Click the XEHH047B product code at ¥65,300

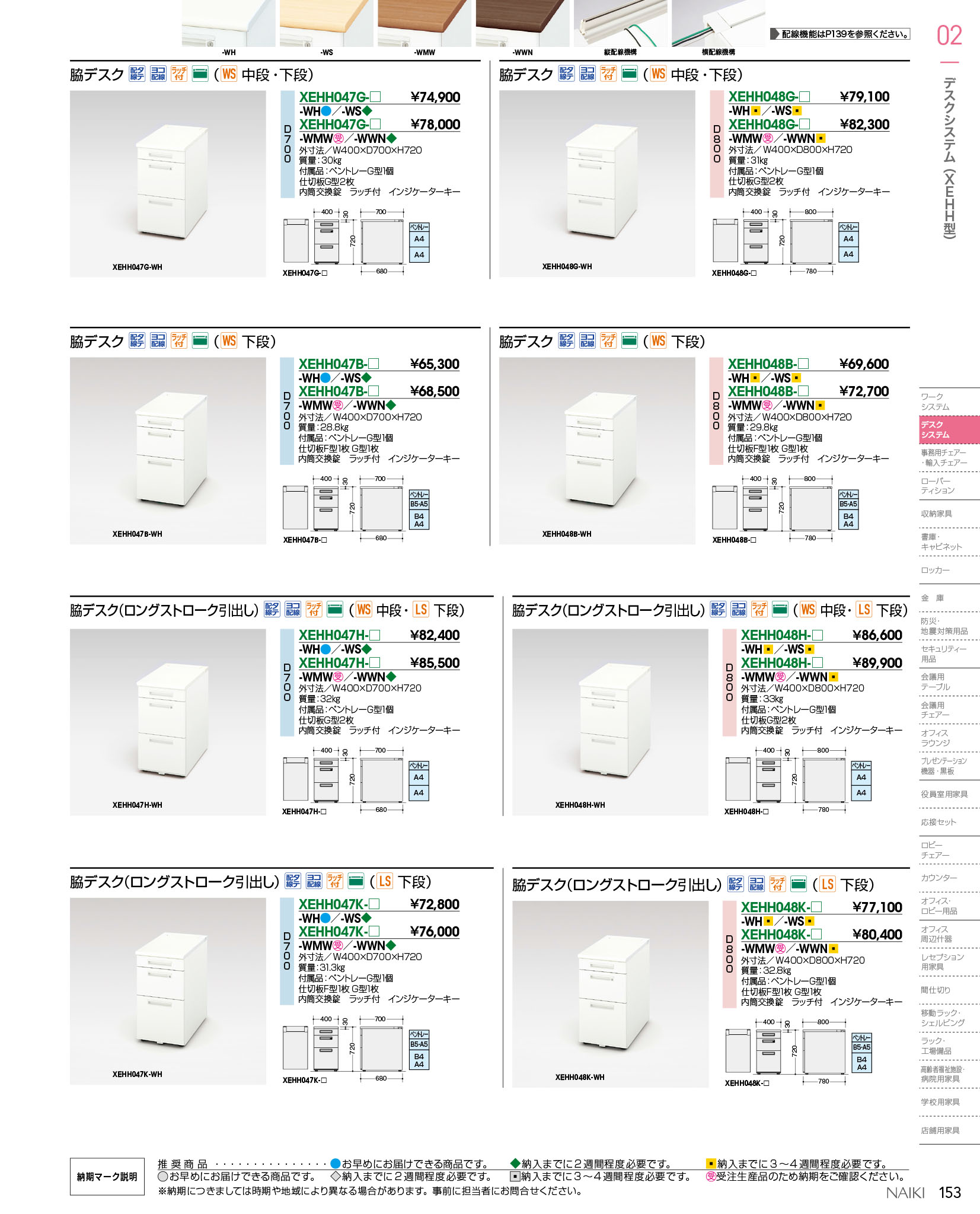pyautogui.click(x=333, y=364)
